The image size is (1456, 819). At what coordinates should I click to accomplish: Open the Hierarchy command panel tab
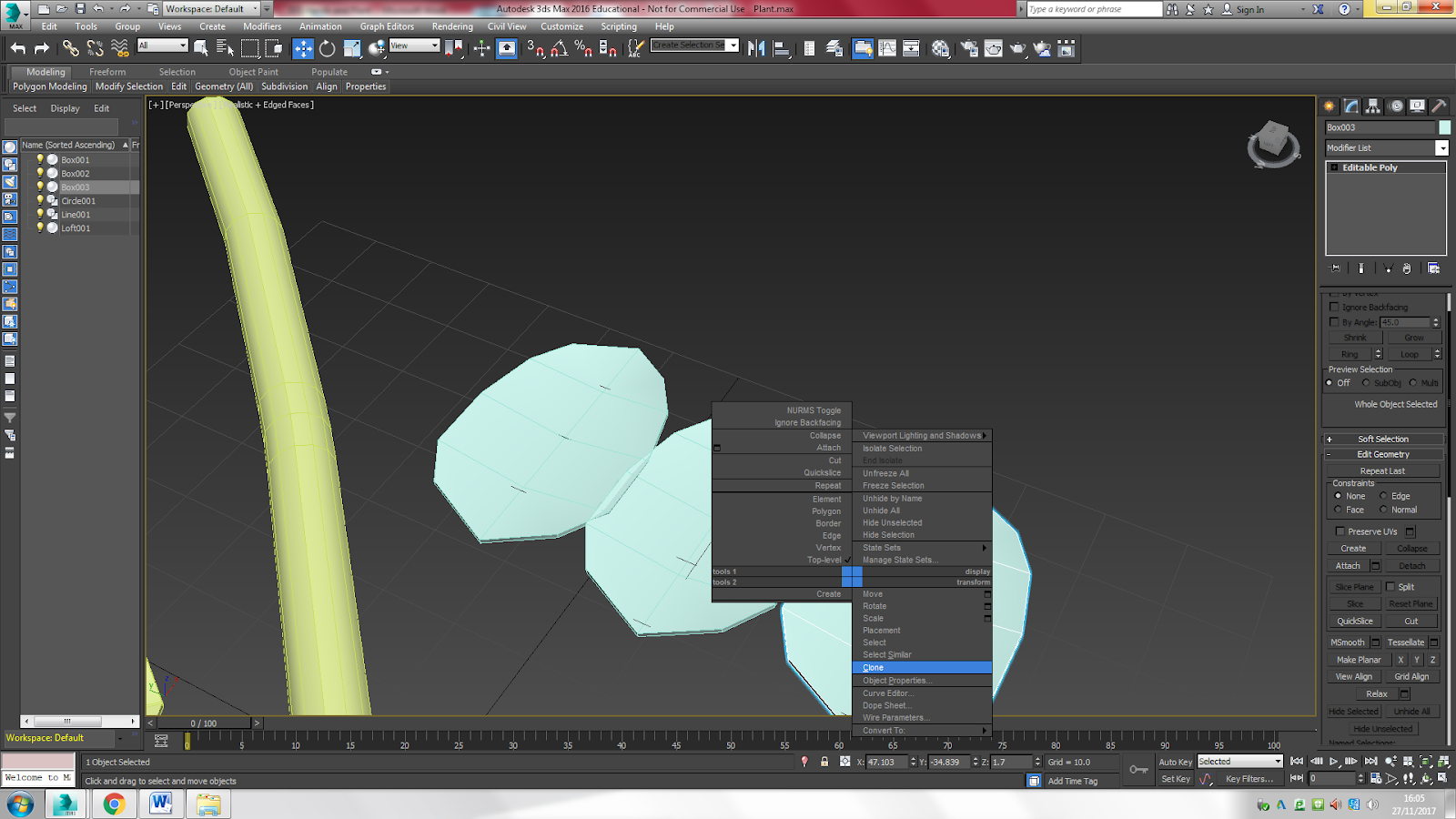tap(1373, 106)
